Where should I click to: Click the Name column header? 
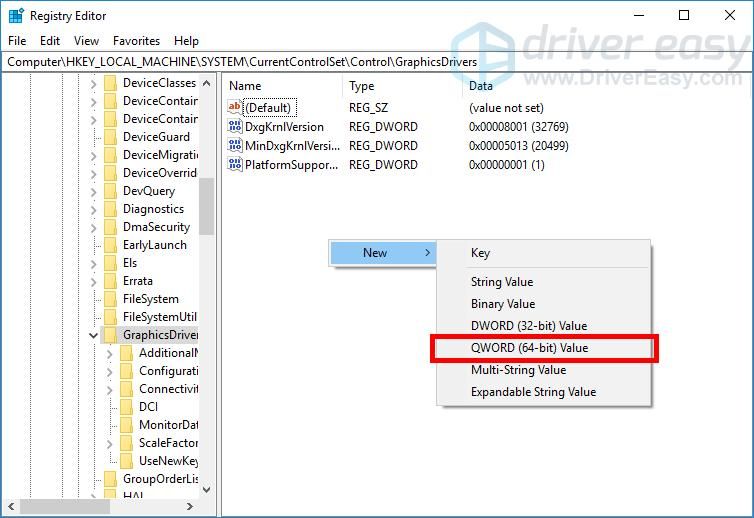pyautogui.click(x=245, y=86)
